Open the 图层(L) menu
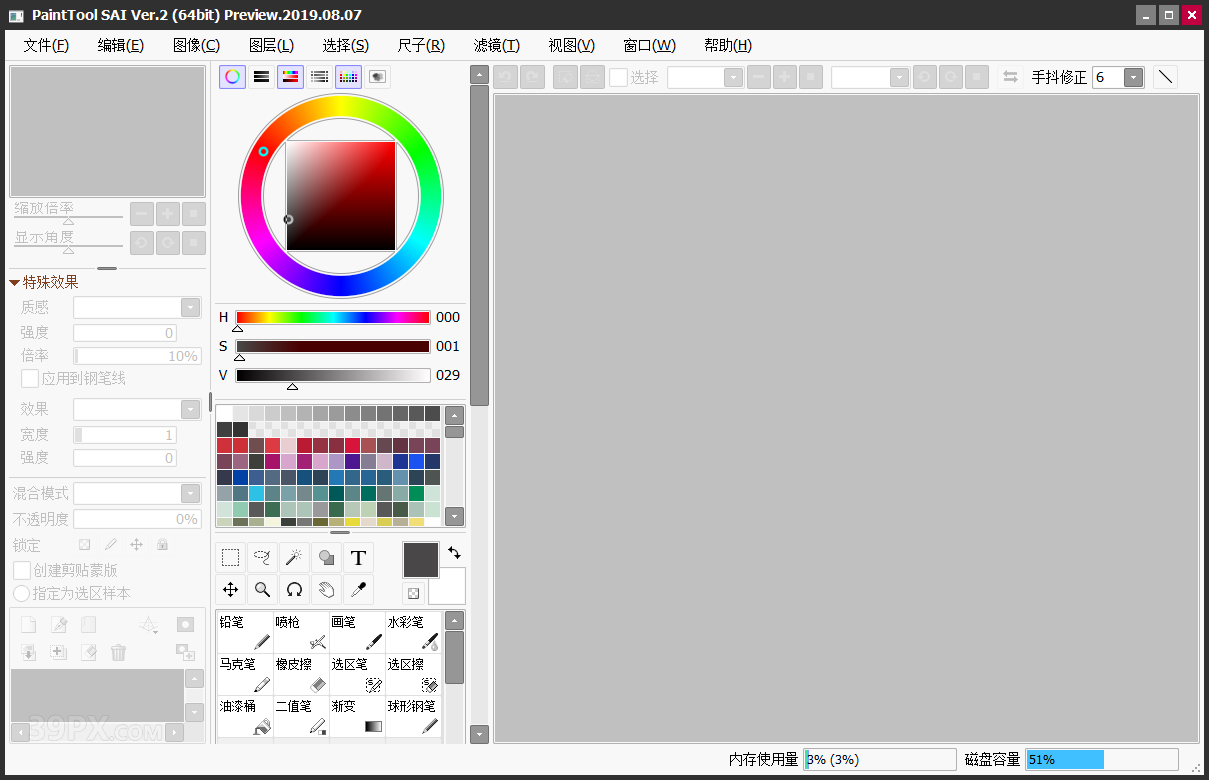 pyautogui.click(x=271, y=45)
